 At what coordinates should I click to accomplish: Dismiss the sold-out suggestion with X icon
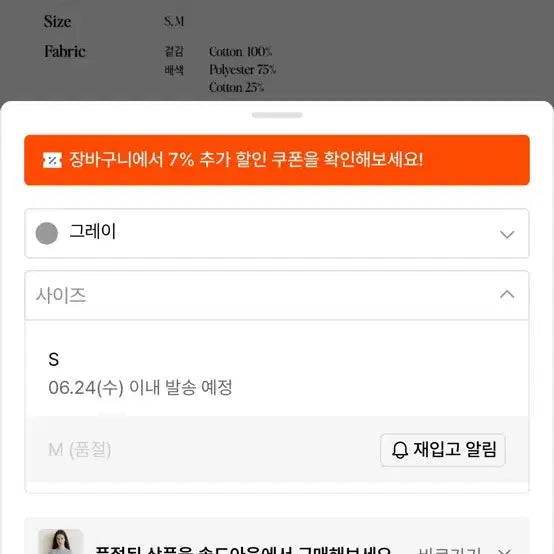pyautogui.click(x=505, y=551)
